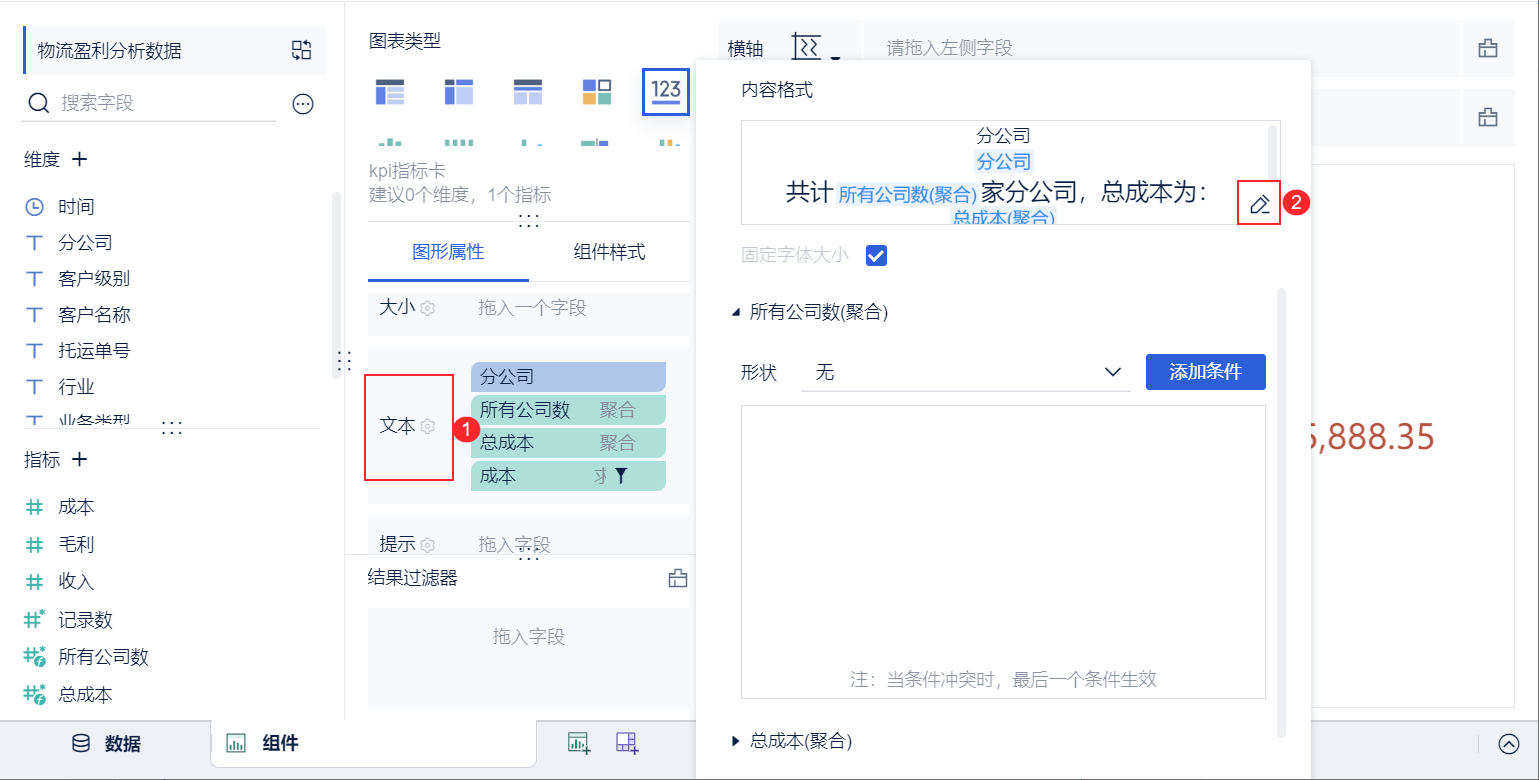Add a new dimension with the plus icon
Image resolution: width=1539 pixels, height=780 pixels.
point(80,159)
